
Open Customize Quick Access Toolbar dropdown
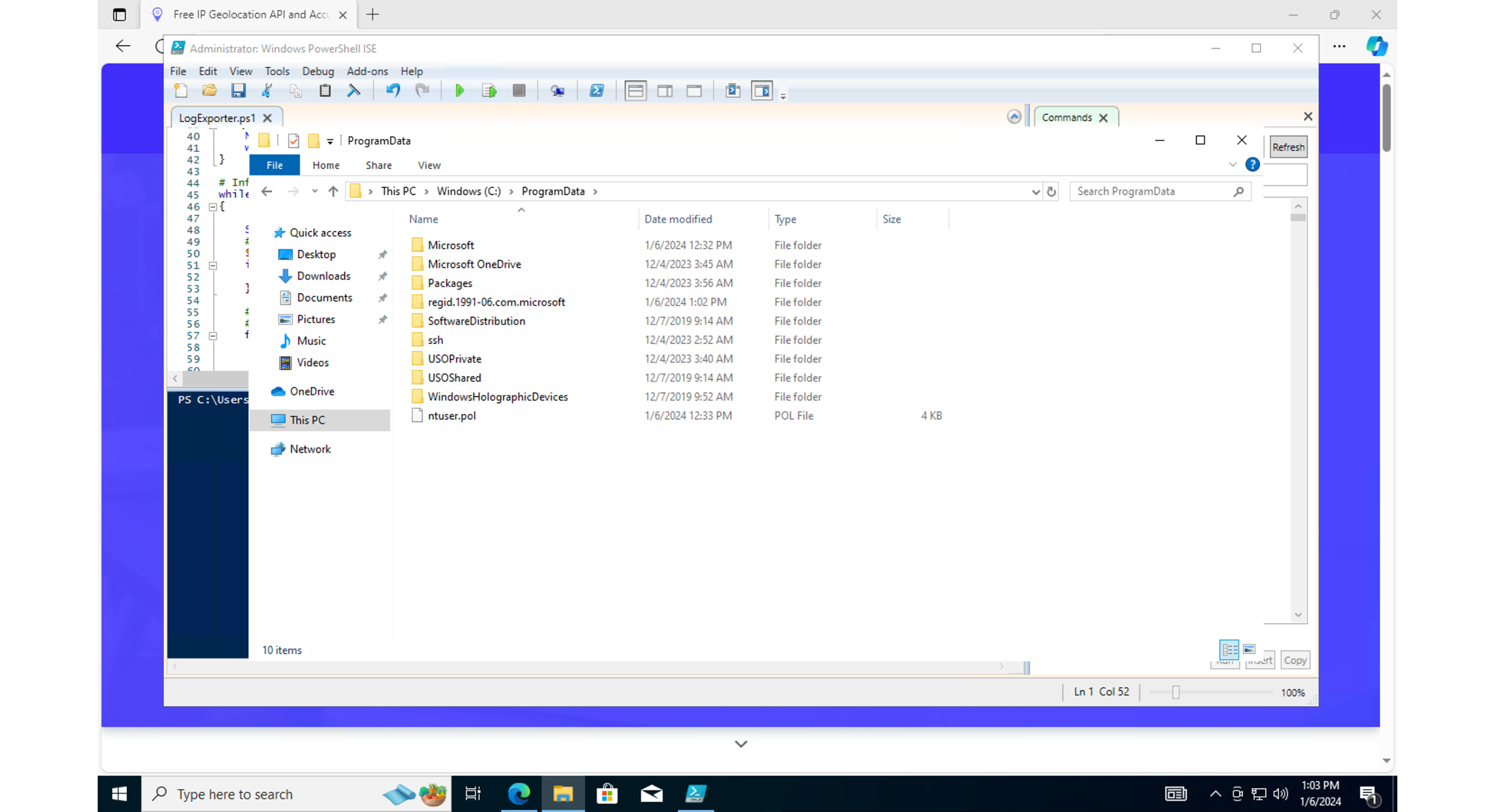(330, 141)
